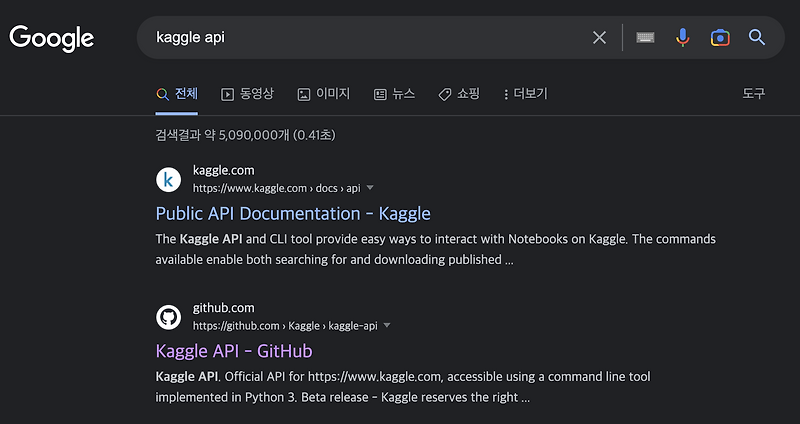Screen dimensions: 800x424
Task: Open Google Lens image search
Action: (720, 37)
